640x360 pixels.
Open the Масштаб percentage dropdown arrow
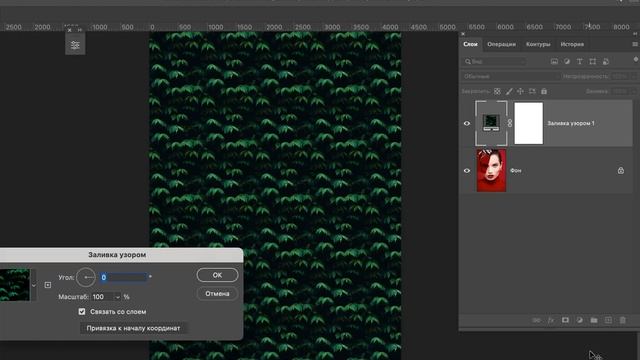(118, 297)
